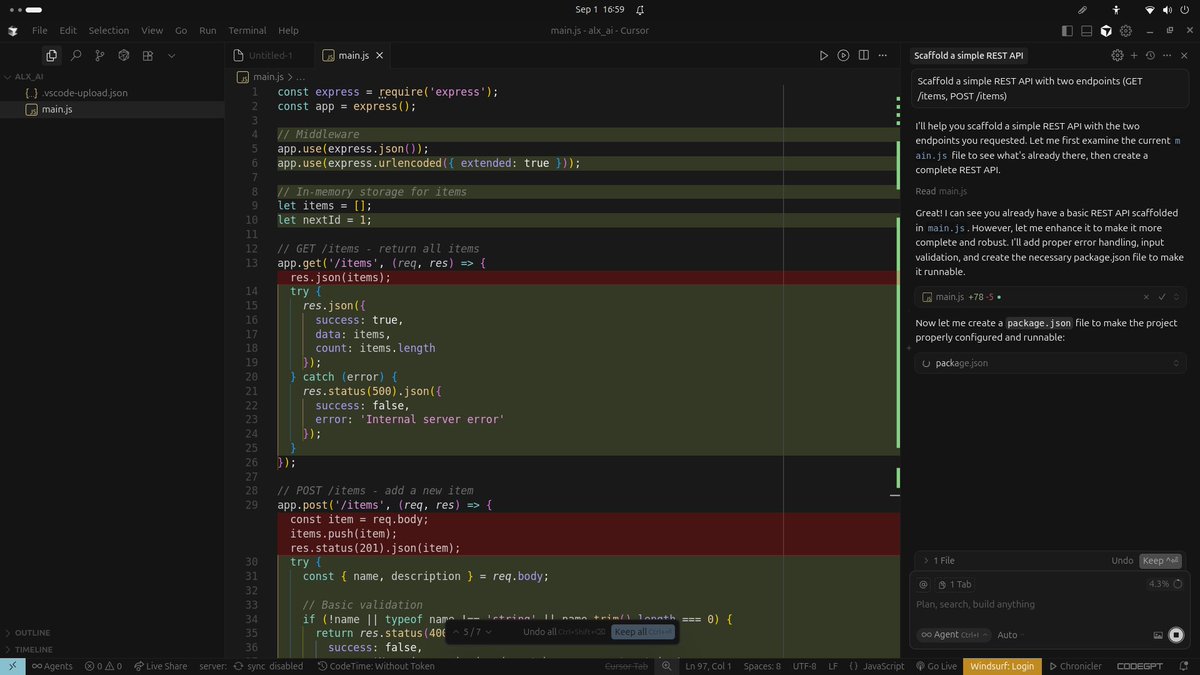This screenshot has width=1200, height=675.
Task: Go to previous change with up arrow
Action: click(456, 632)
